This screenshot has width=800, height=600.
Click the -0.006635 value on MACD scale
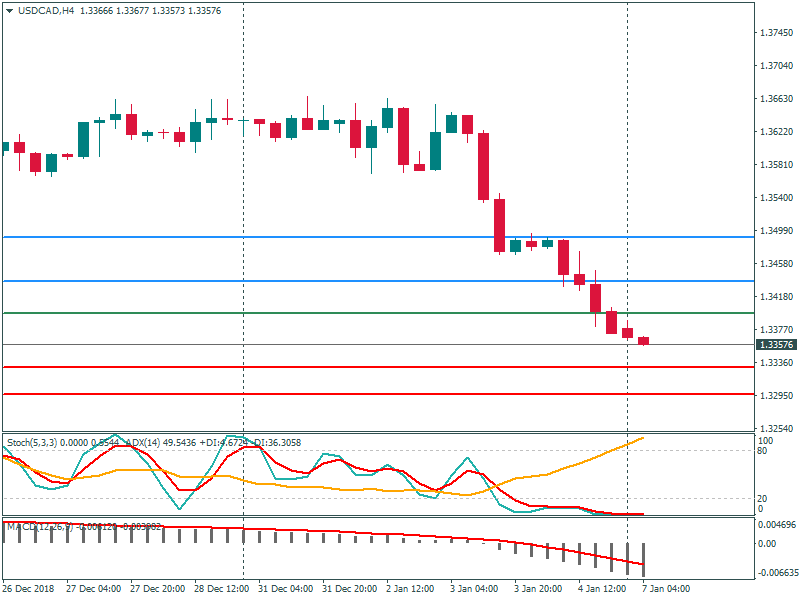[778, 573]
